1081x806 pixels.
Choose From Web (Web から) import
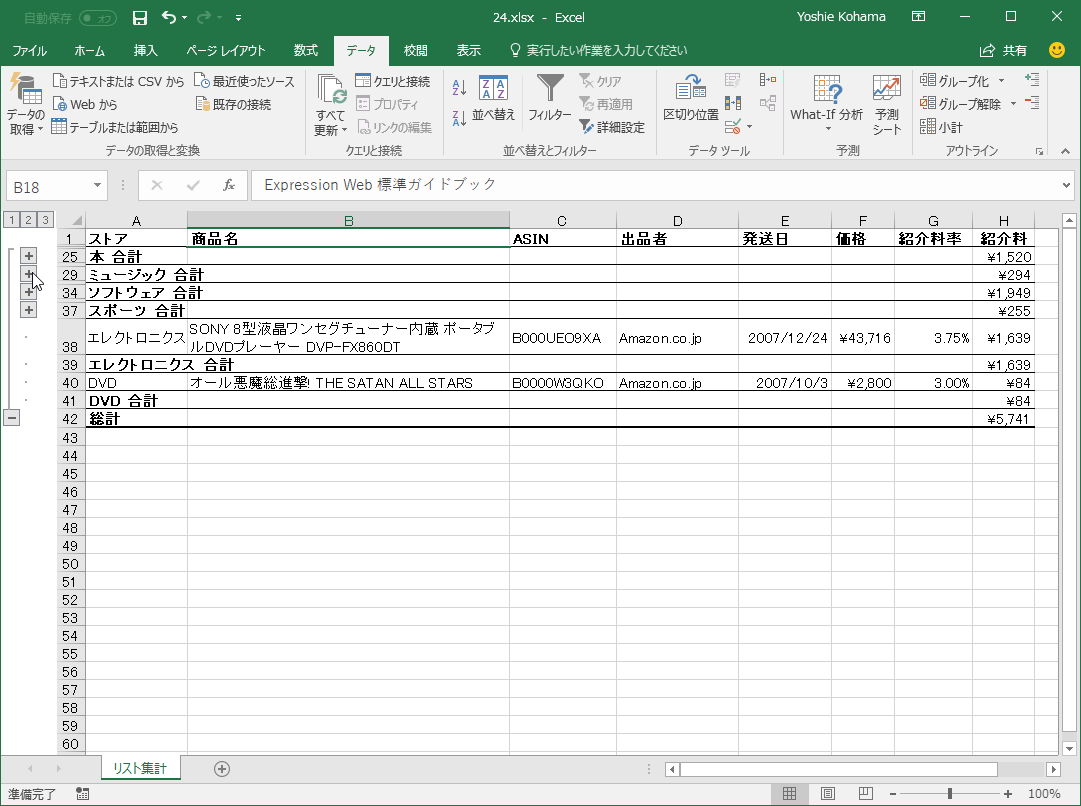85,104
